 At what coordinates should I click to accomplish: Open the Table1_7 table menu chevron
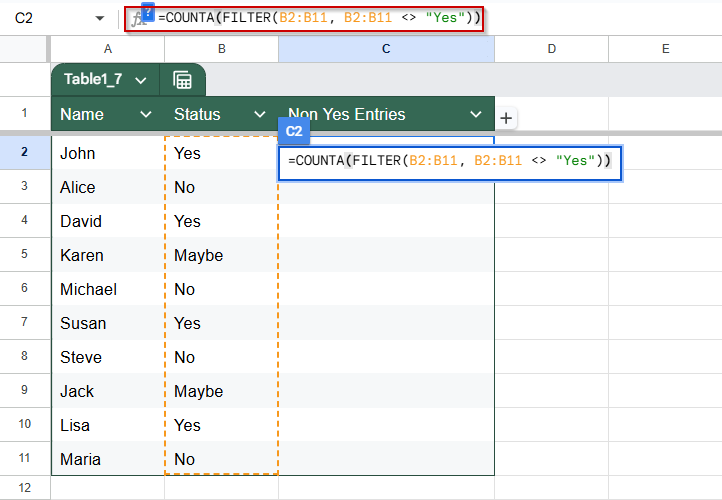click(x=141, y=81)
